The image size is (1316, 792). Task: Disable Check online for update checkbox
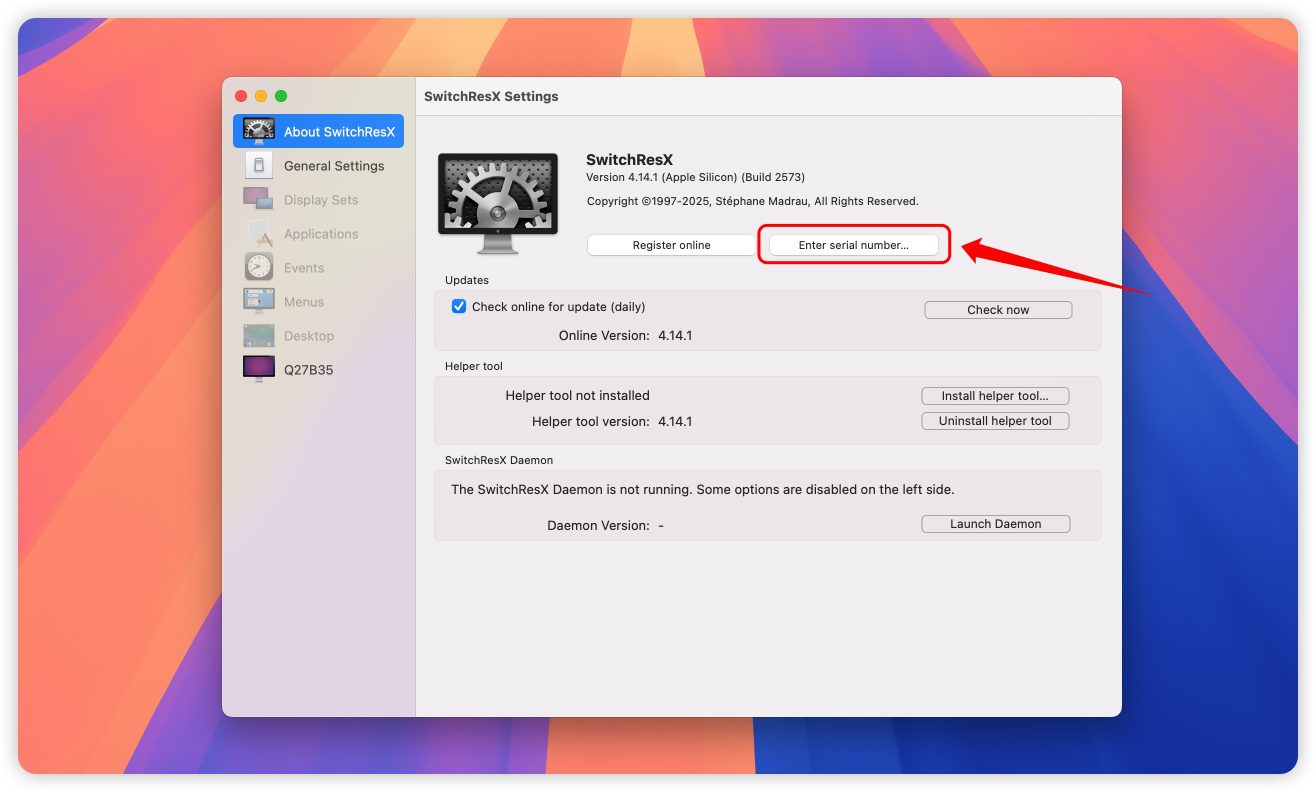pyautogui.click(x=459, y=307)
